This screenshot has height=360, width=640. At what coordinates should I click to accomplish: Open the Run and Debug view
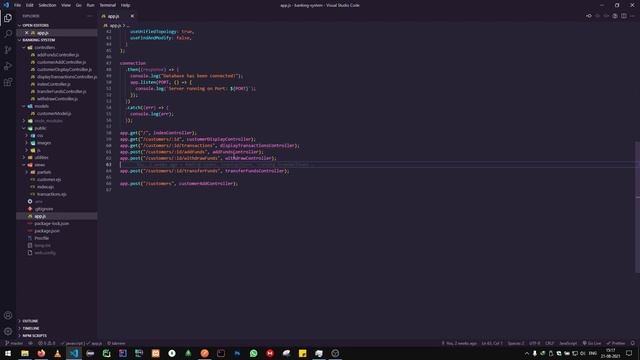(8, 66)
